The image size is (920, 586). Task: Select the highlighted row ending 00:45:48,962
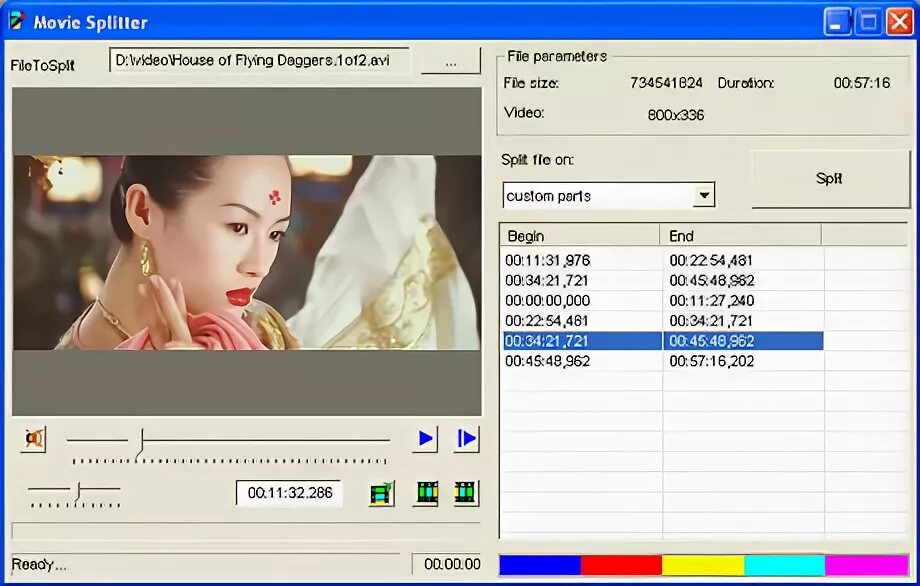(x=663, y=341)
